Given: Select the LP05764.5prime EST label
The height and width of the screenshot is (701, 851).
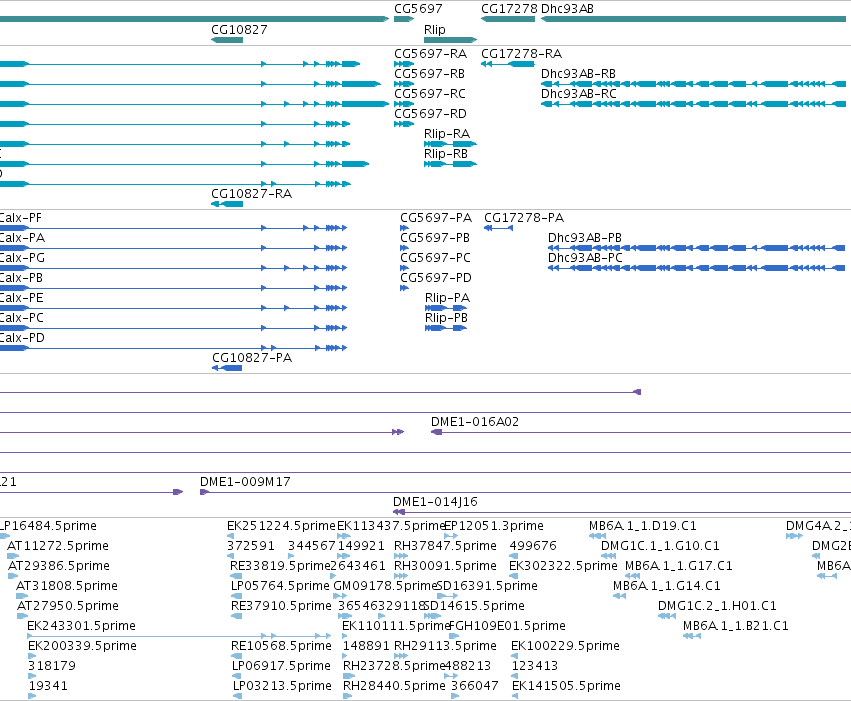Looking at the screenshot, I should pos(280,586).
